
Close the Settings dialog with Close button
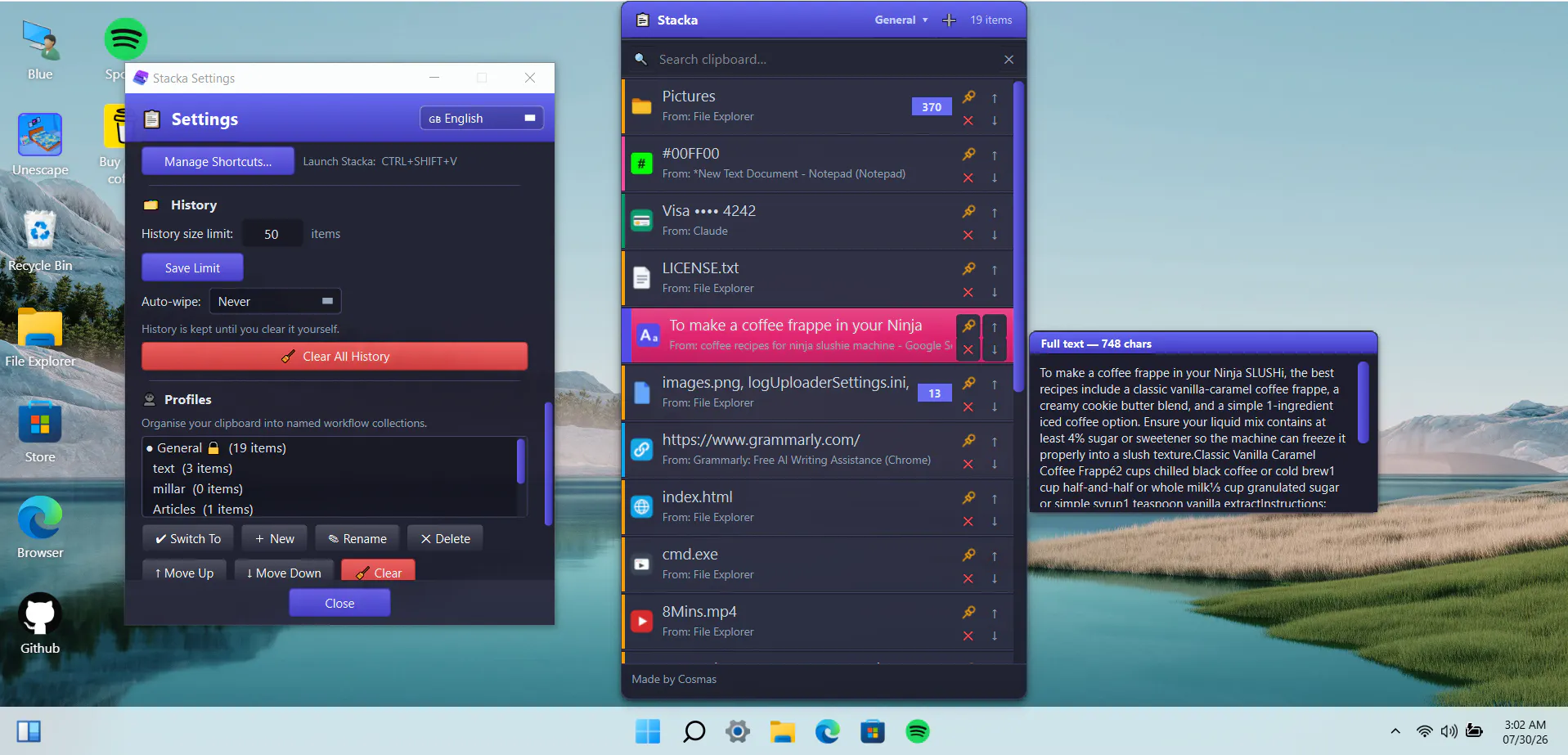tap(339, 604)
